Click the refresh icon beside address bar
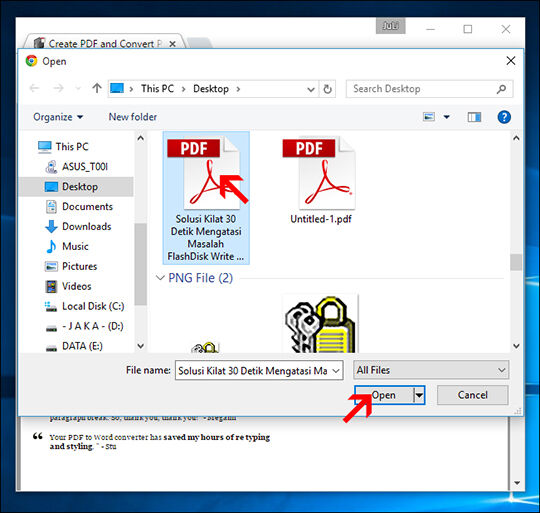540x513 pixels. [328, 89]
